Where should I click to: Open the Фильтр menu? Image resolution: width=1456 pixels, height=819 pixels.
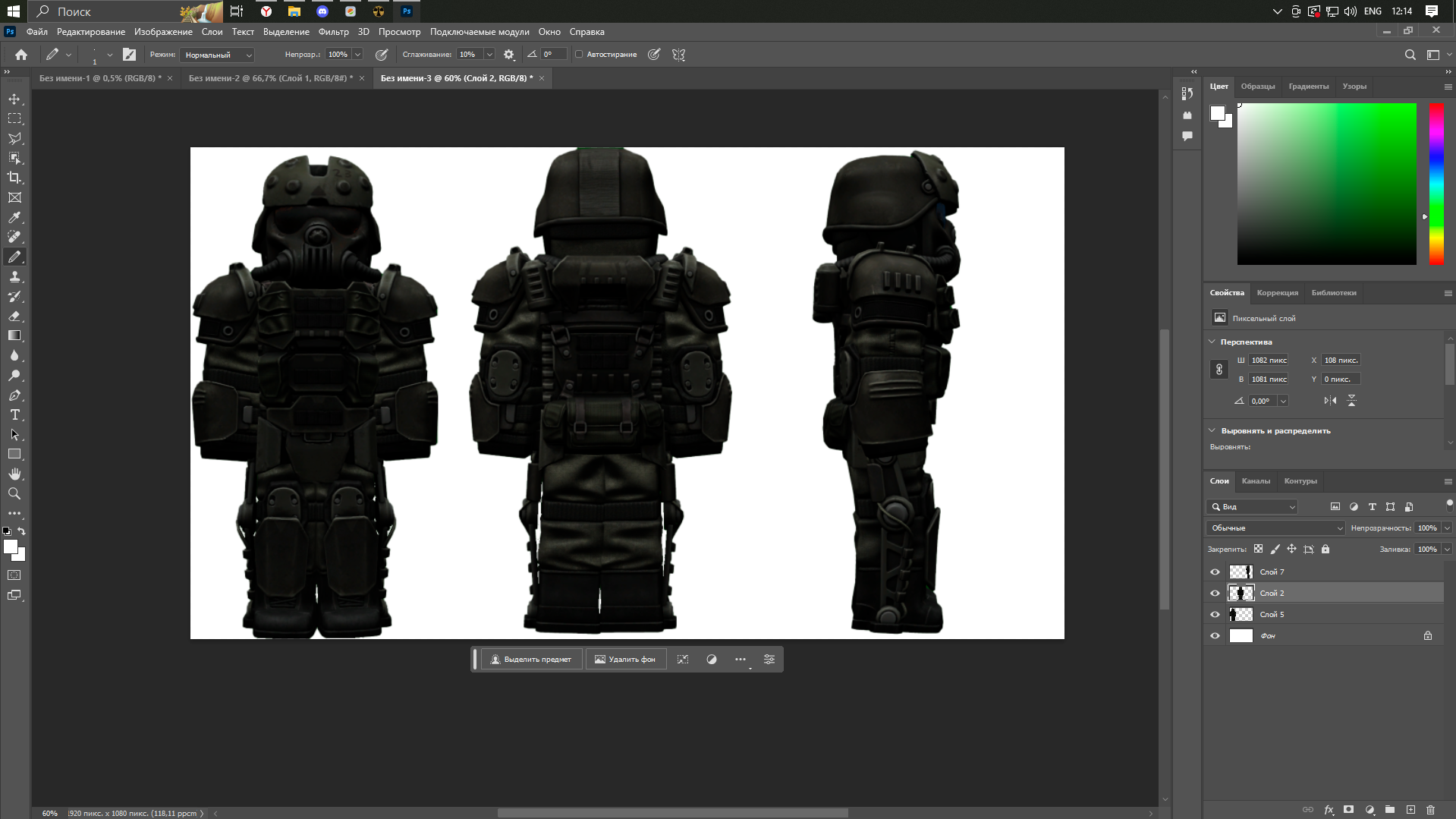(333, 32)
